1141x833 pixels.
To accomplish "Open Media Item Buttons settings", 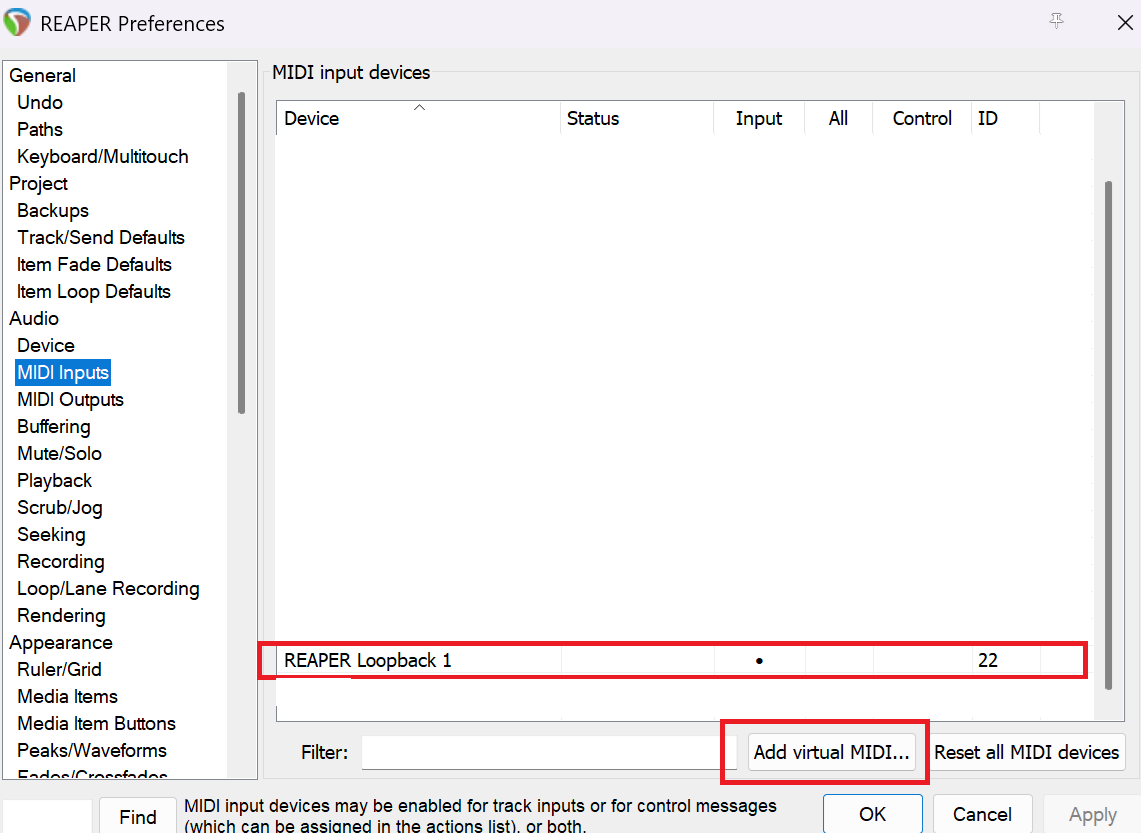I will [97, 723].
